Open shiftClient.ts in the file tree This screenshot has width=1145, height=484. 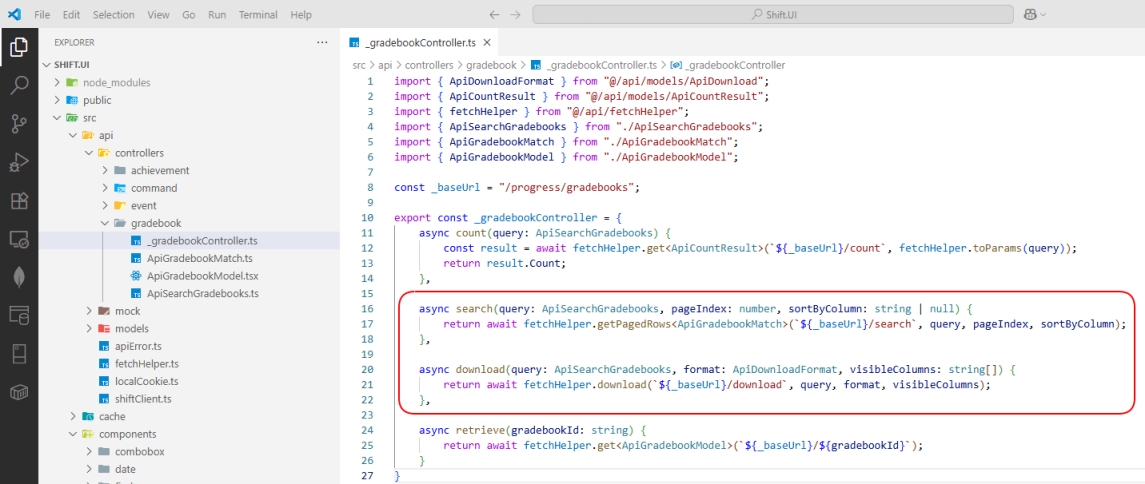click(x=188, y=399)
